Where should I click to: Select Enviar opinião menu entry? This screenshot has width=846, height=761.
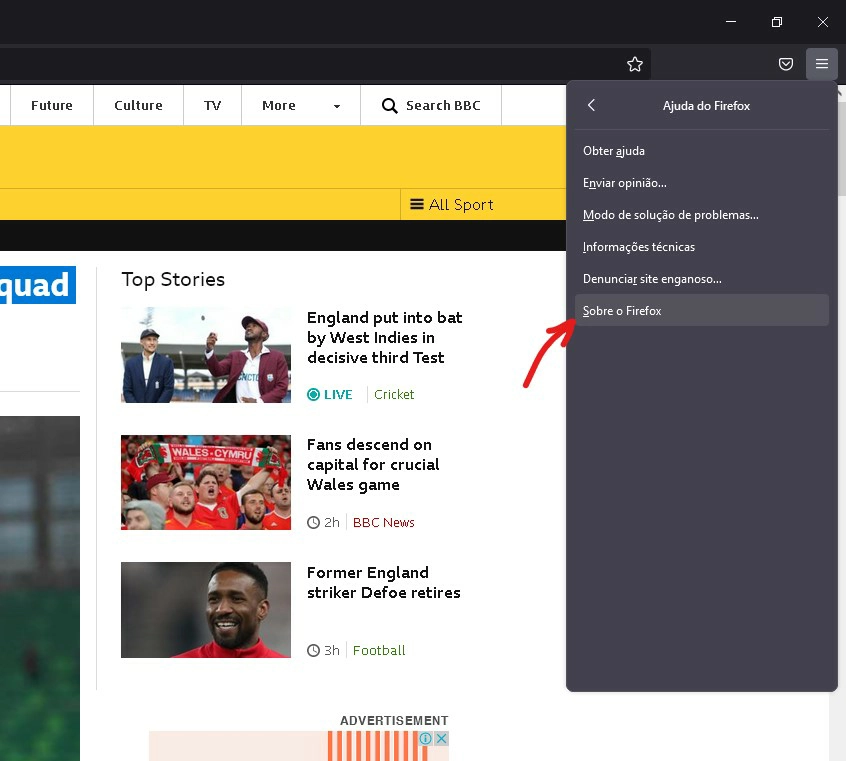(701, 183)
